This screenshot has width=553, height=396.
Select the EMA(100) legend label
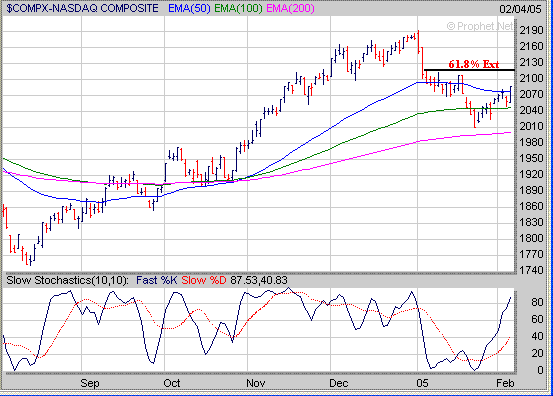pyautogui.click(x=238, y=8)
